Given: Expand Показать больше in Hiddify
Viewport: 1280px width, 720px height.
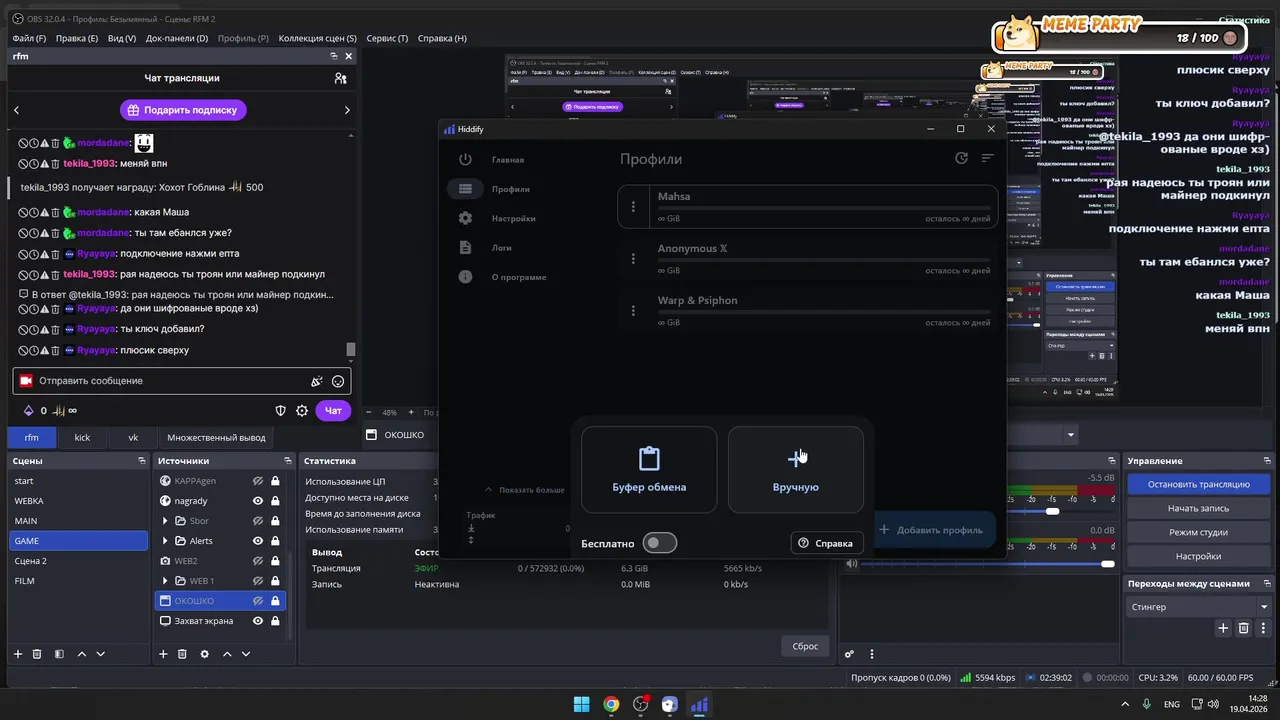Looking at the screenshot, I should pyautogui.click(x=524, y=490).
